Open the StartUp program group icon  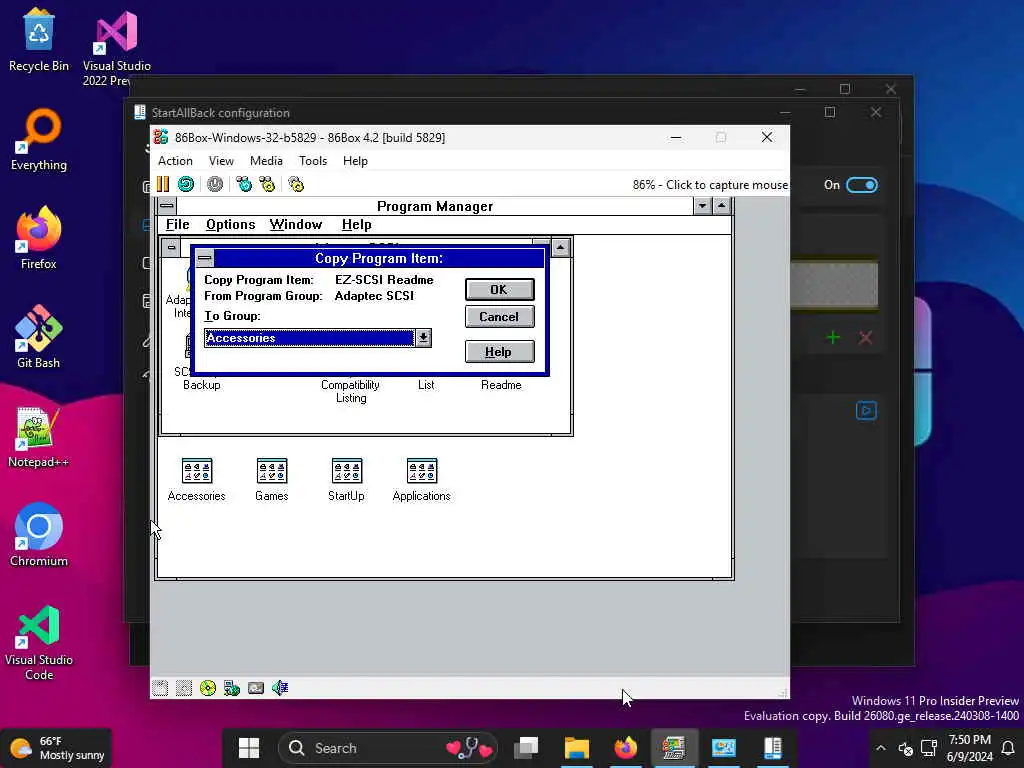[x=347, y=479]
